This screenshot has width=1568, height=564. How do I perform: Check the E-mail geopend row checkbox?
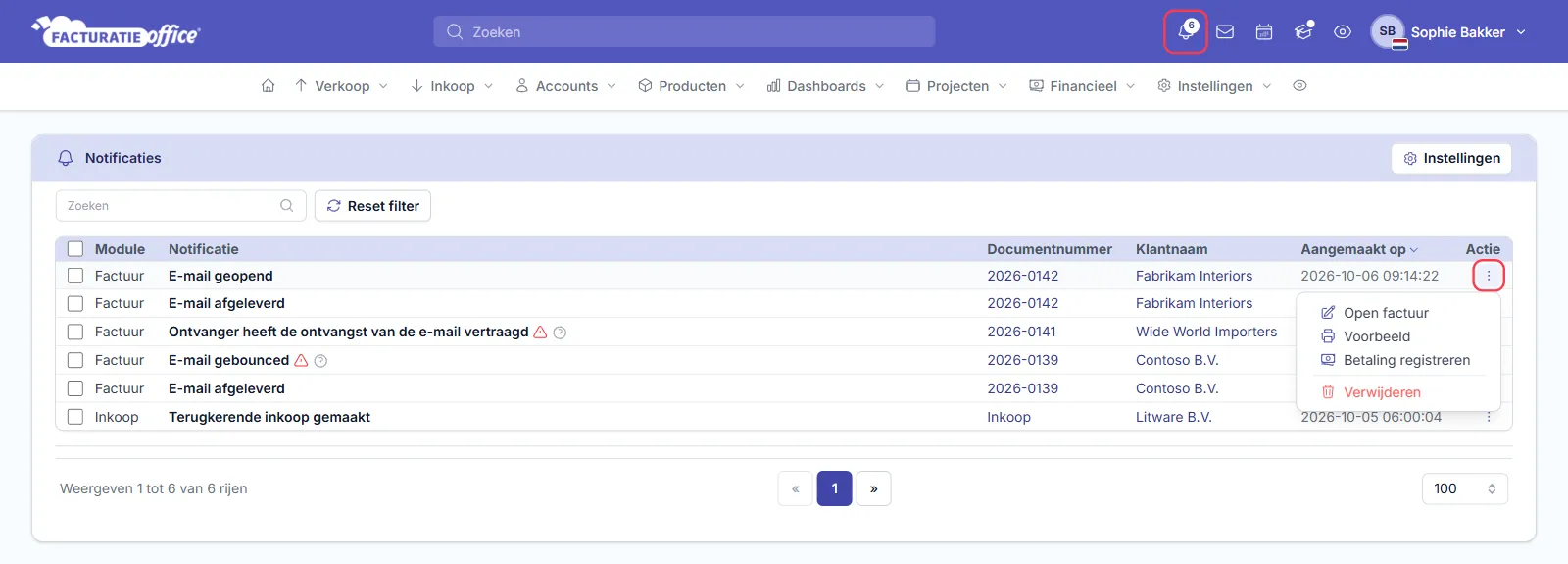75,276
